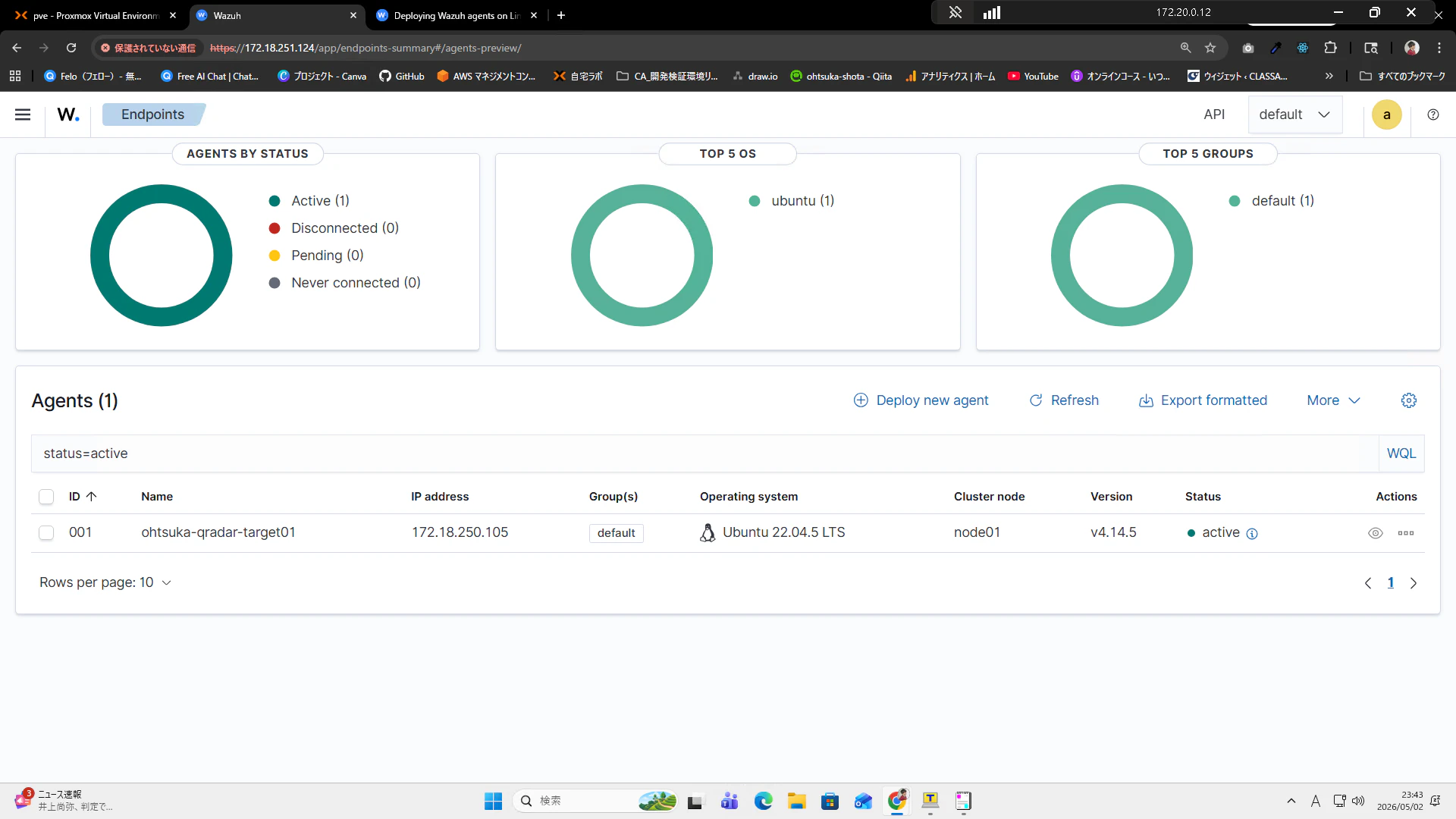The width and height of the screenshot is (1456, 819).
Task: Toggle Disconnected (0) in status legend
Action: coord(334,228)
